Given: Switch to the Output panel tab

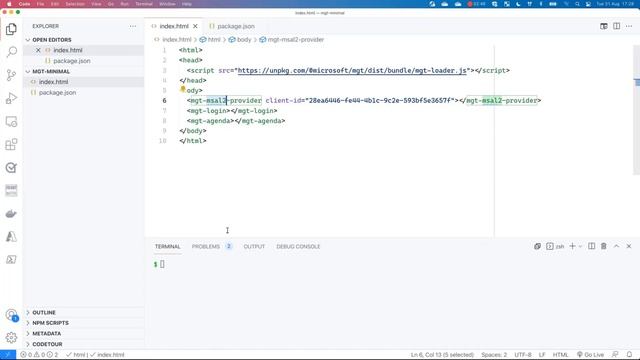Looking at the screenshot, I should coord(254,247).
